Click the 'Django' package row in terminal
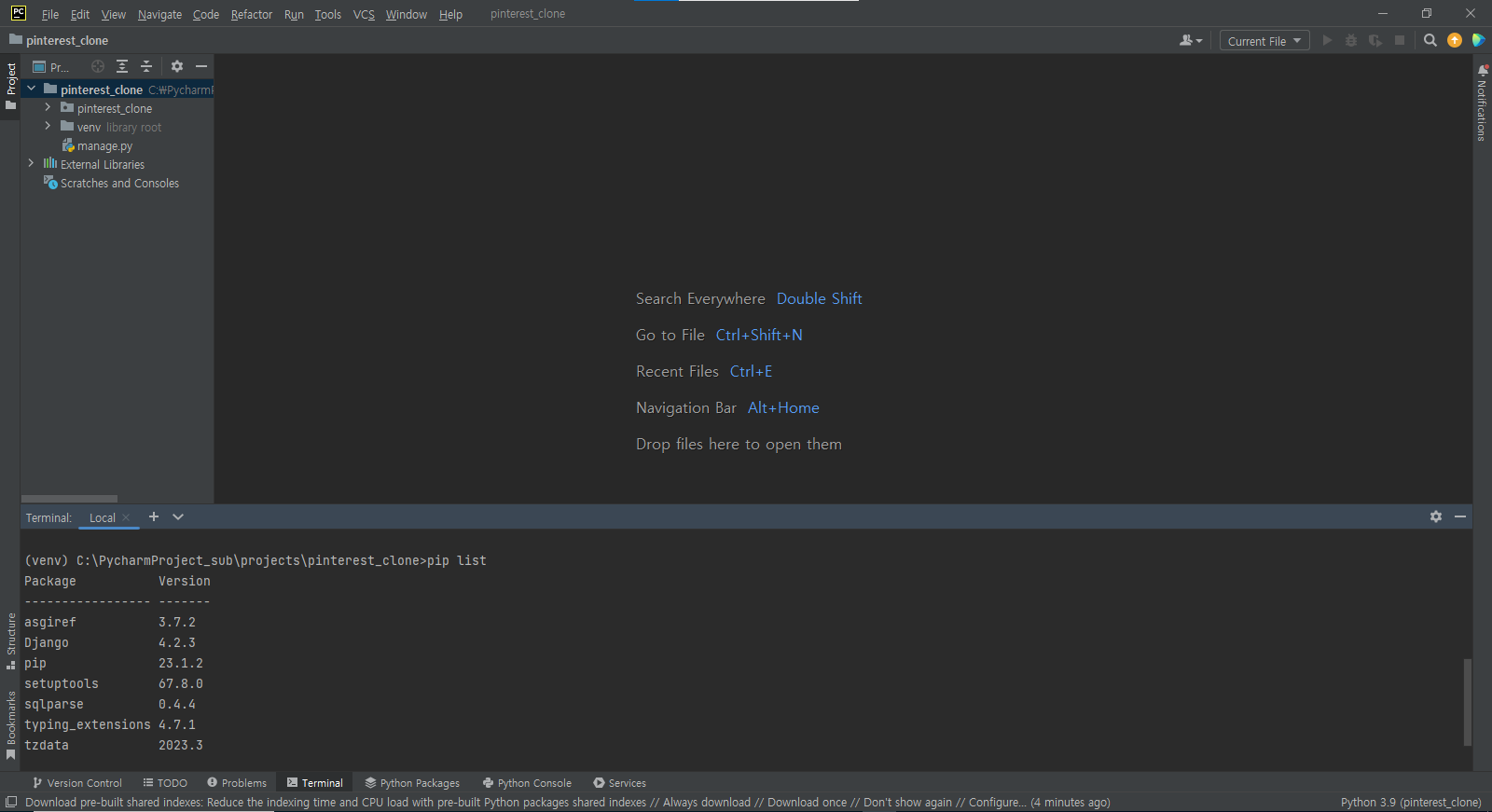The height and width of the screenshot is (812, 1492). coord(110,642)
